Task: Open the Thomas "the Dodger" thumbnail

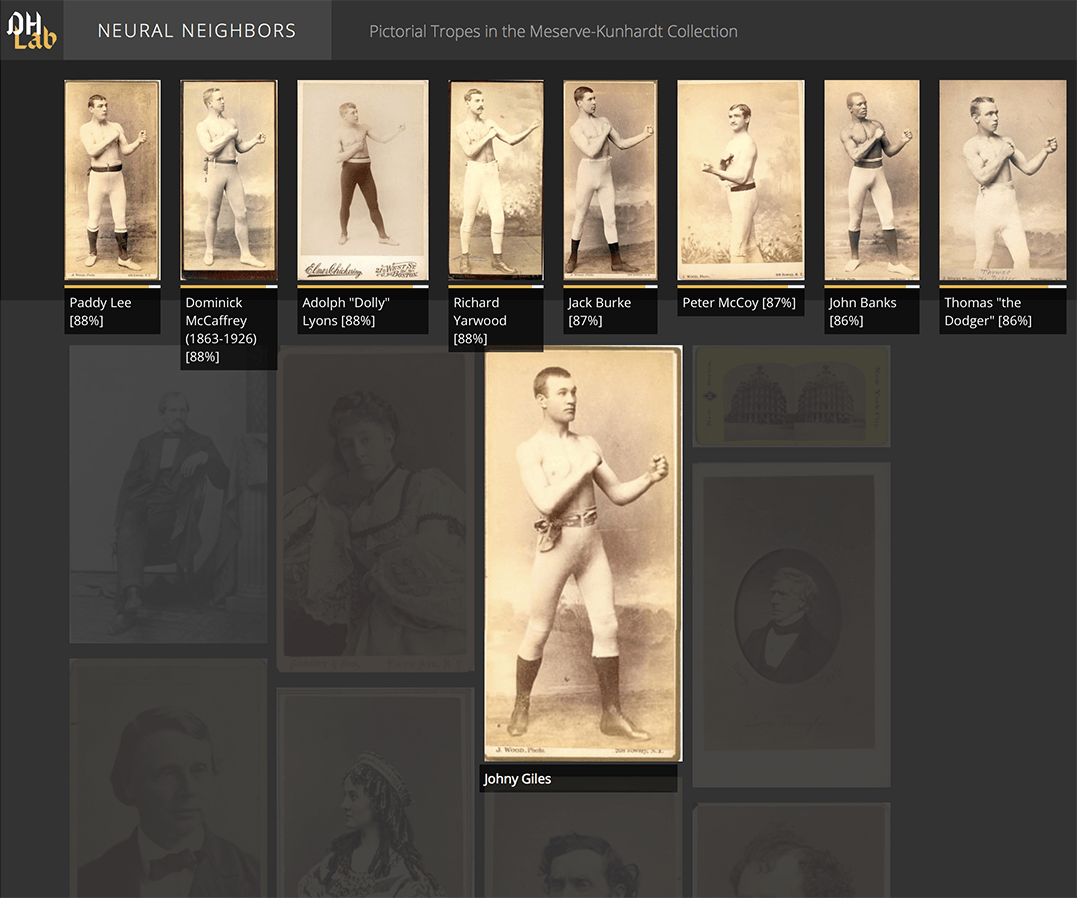Action: 1002,180
